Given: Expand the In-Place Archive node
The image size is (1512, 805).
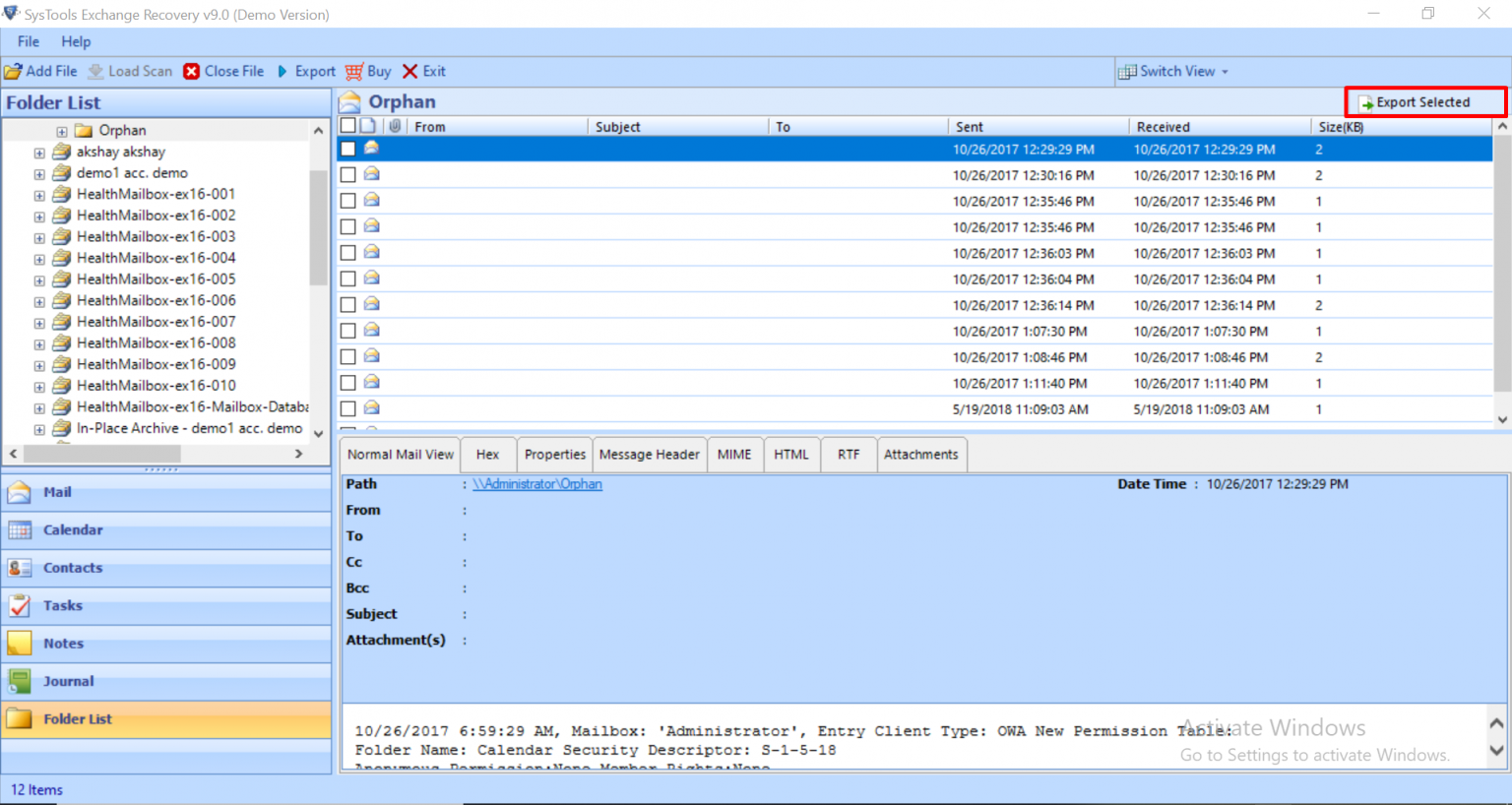Looking at the screenshot, I should [x=39, y=430].
